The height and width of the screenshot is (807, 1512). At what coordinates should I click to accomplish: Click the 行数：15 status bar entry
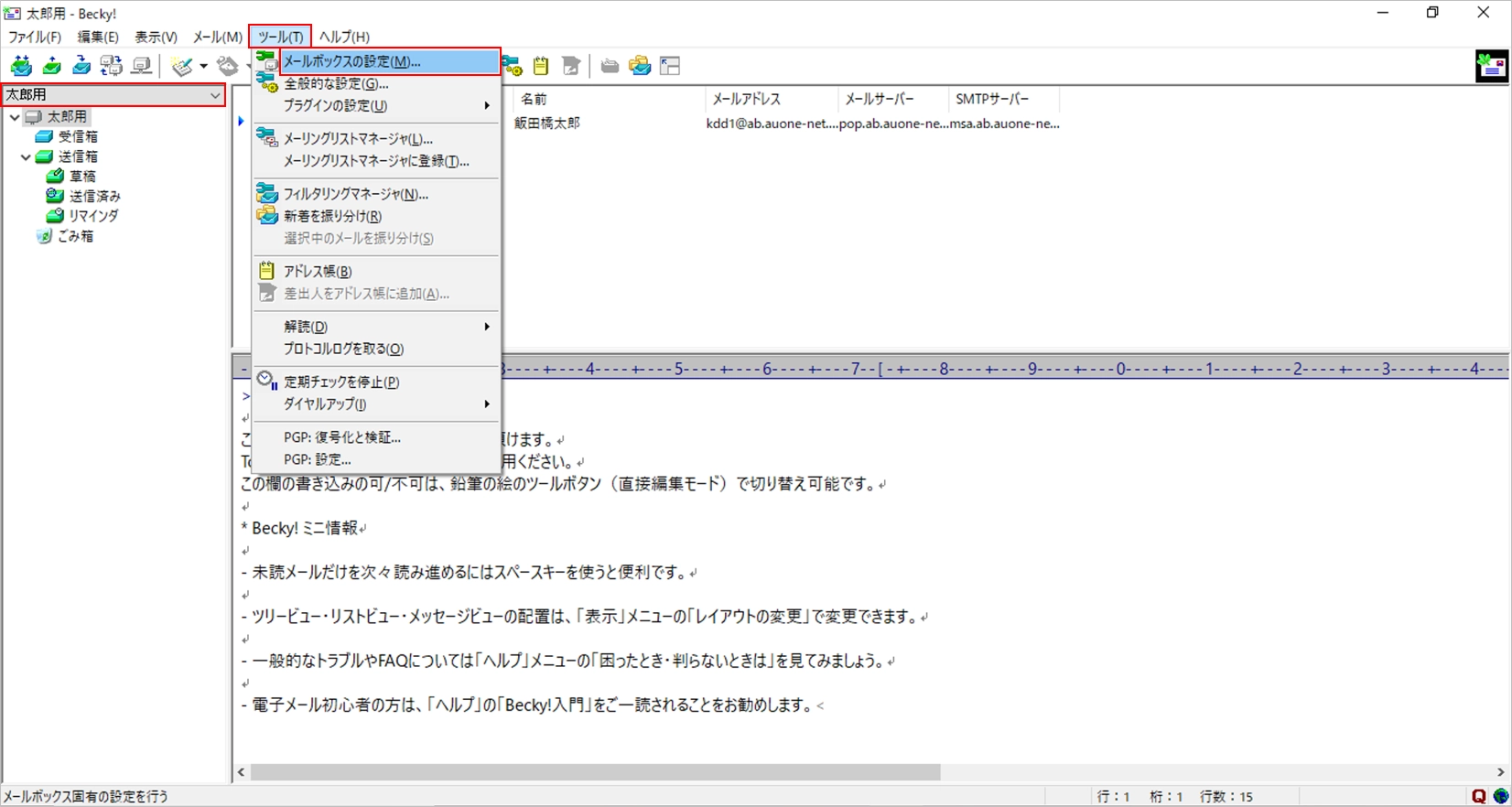point(1226,797)
